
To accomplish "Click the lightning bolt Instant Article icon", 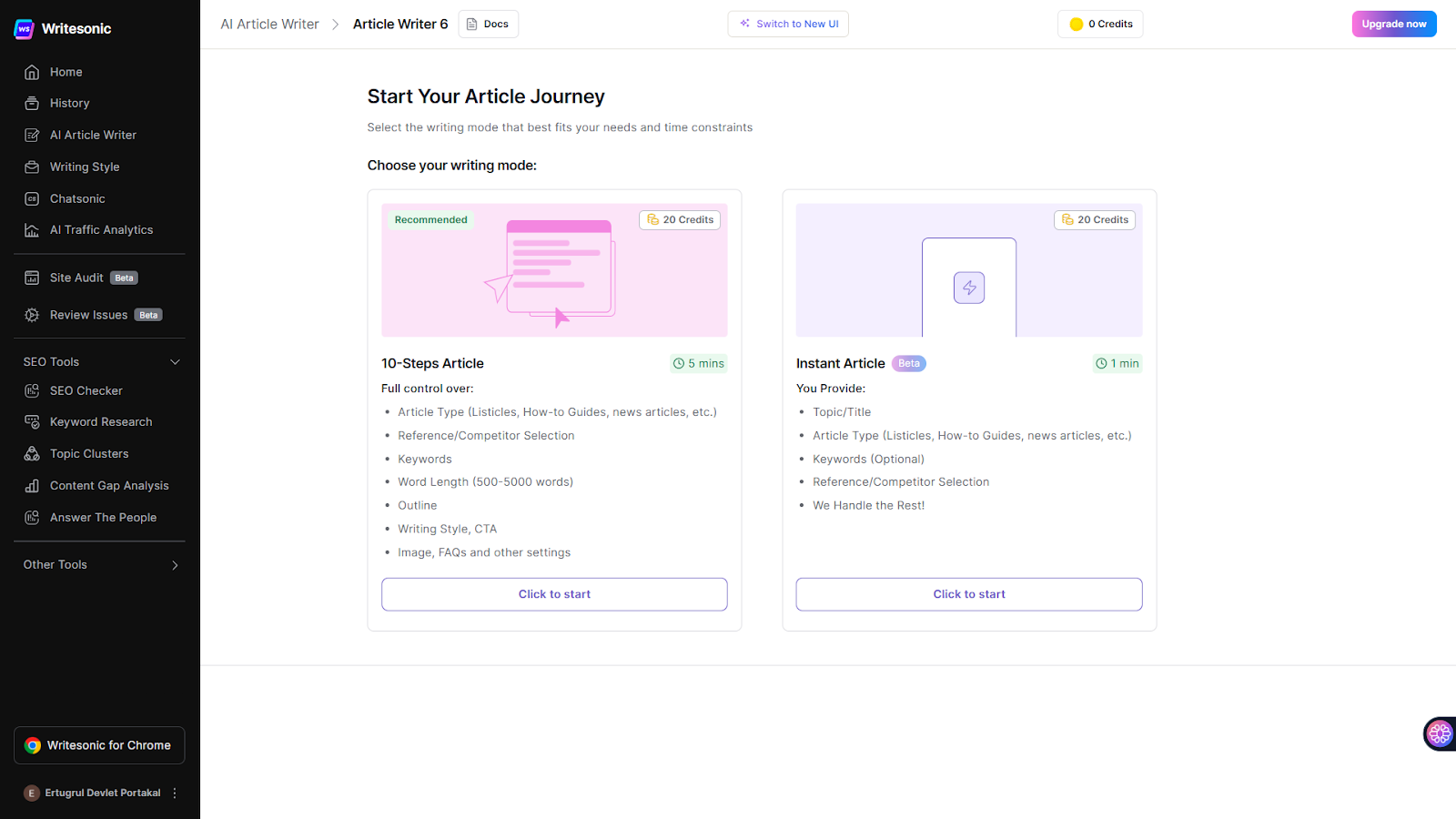I will (x=969, y=288).
